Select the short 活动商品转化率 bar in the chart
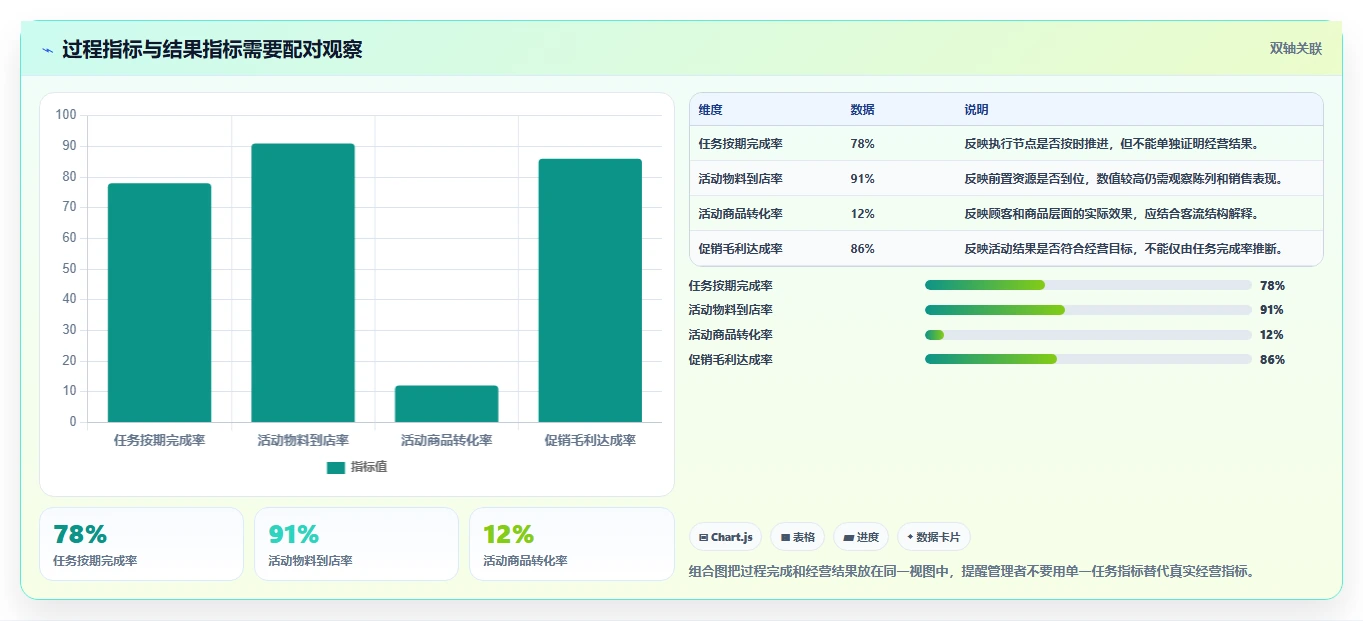This screenshot has width=1363, height=621. pos(447,404)
